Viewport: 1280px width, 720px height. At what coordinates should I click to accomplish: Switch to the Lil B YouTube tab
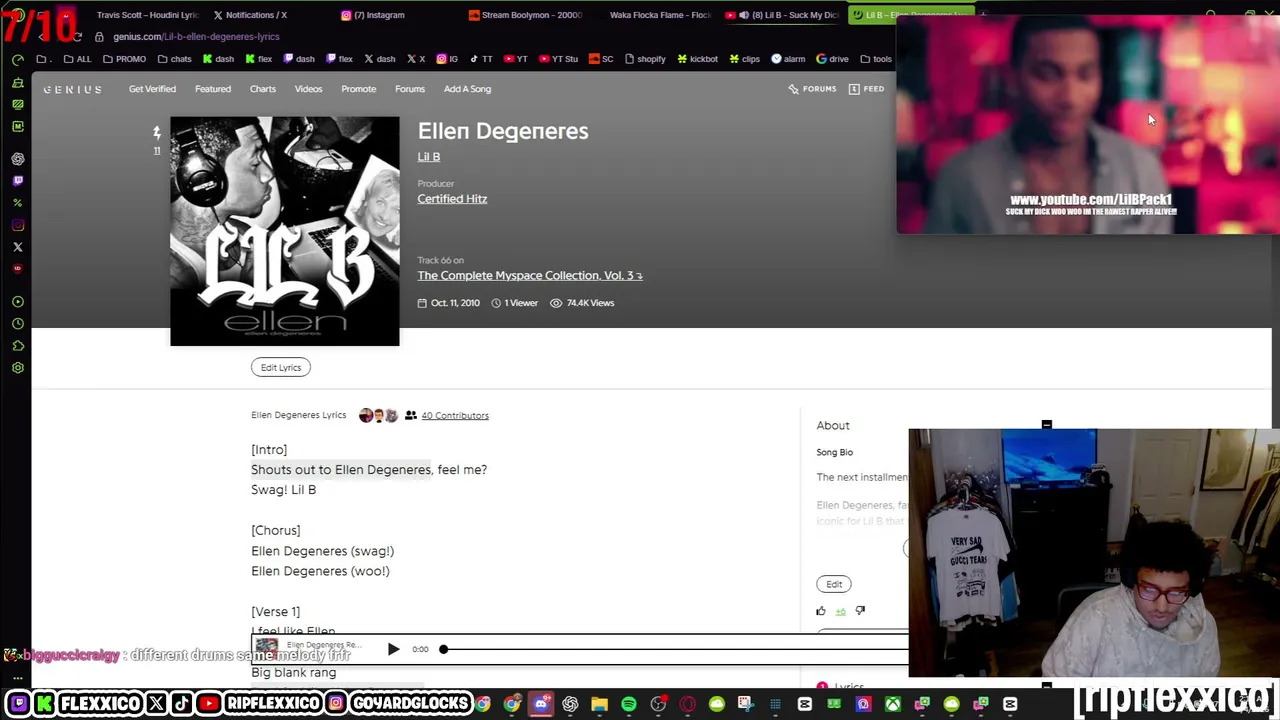click(781, 15)
